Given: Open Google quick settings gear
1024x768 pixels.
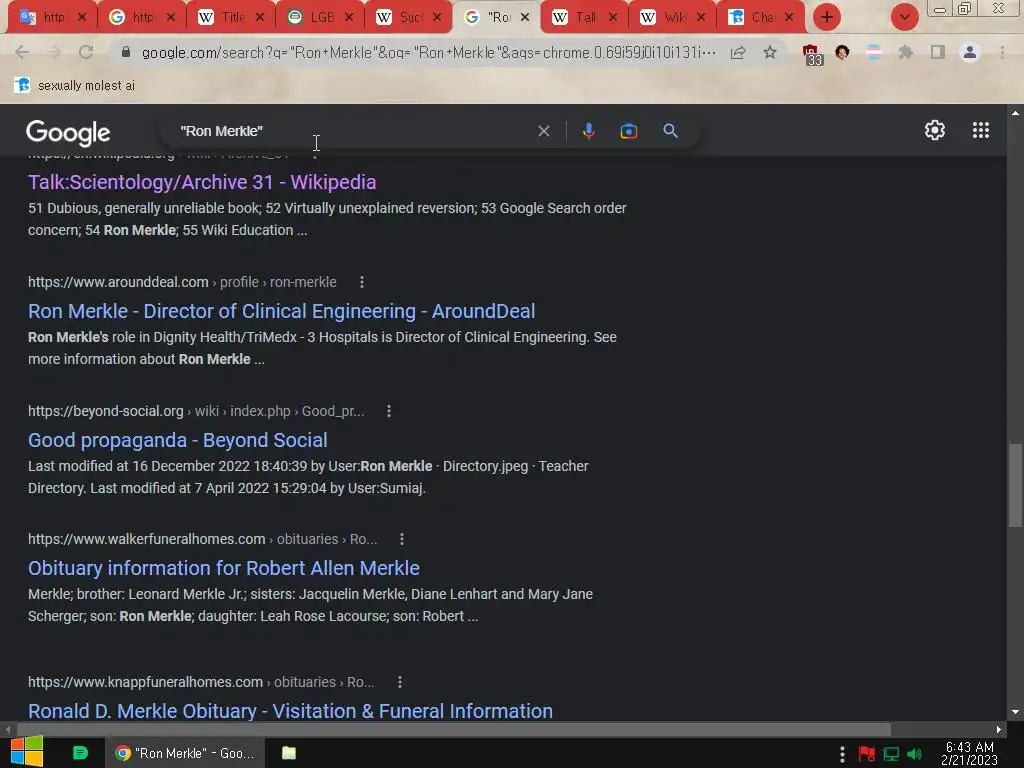Looking at the screenshot, I should click(935, 130).
